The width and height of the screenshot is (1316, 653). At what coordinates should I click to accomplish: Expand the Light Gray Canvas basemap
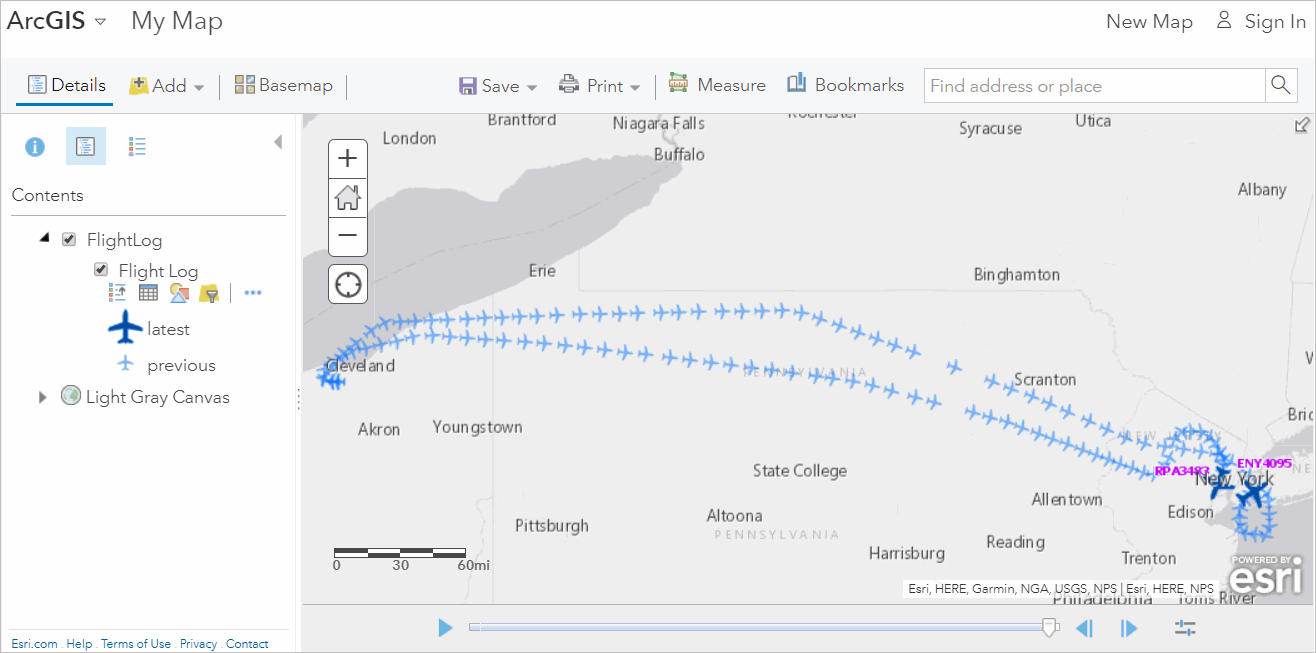pos(43,397)
